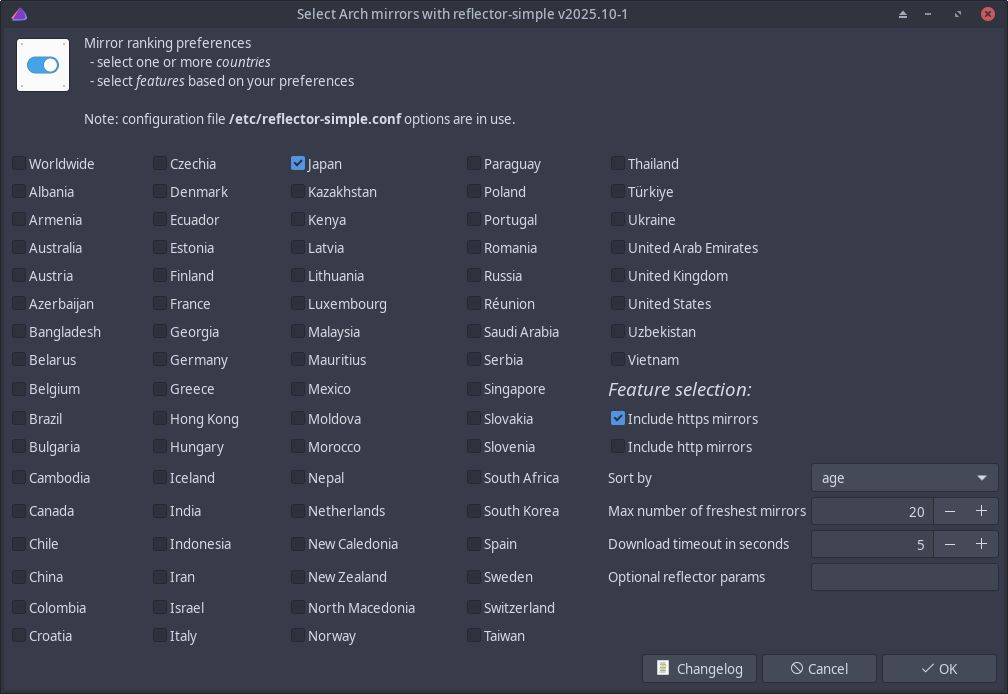Decrease download timeout with minus button
Image resolution: width=1008 pixels, height=694 pixels.
(950, 544)
